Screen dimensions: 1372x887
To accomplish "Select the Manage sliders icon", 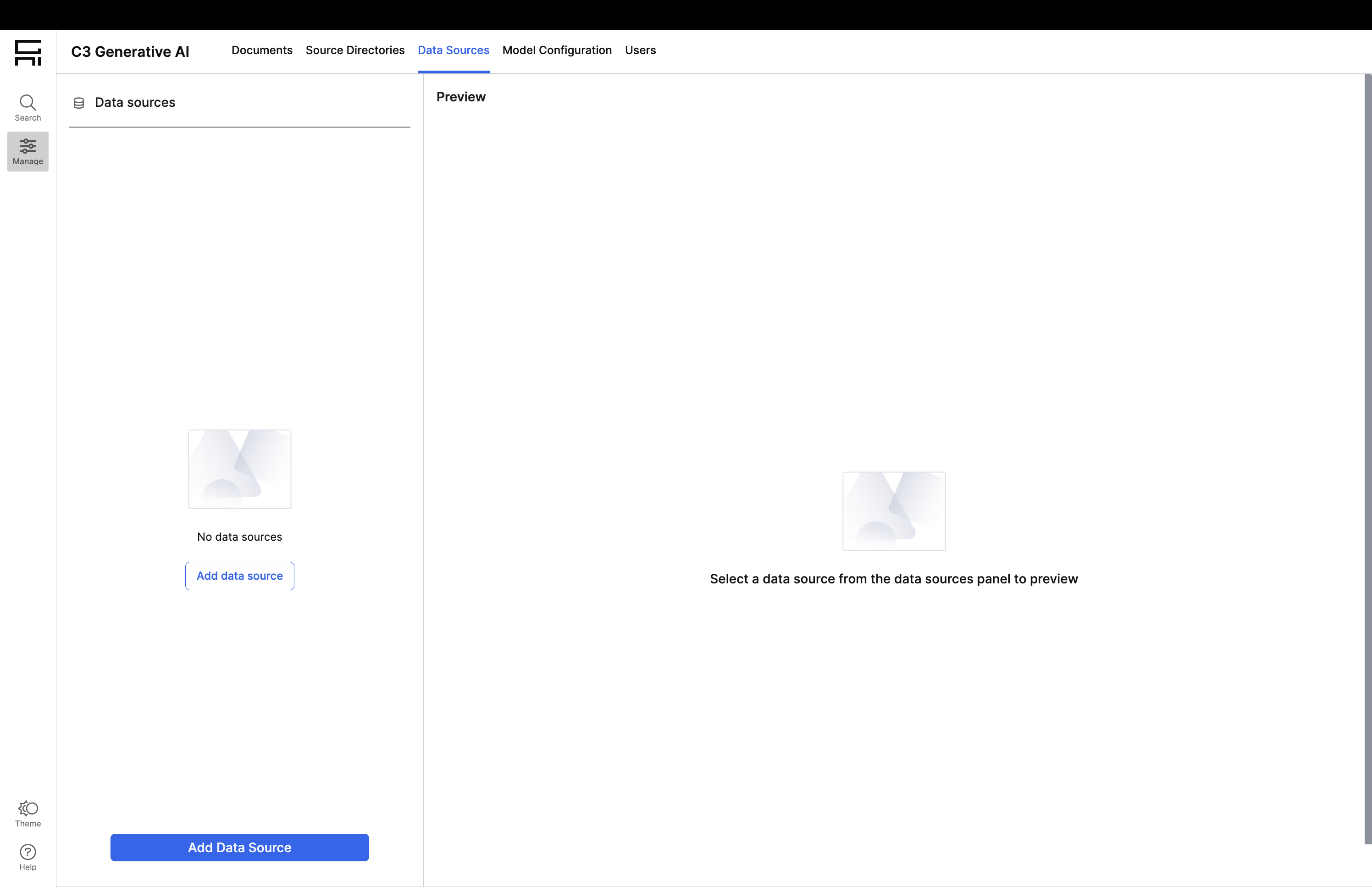I will 28,146.
